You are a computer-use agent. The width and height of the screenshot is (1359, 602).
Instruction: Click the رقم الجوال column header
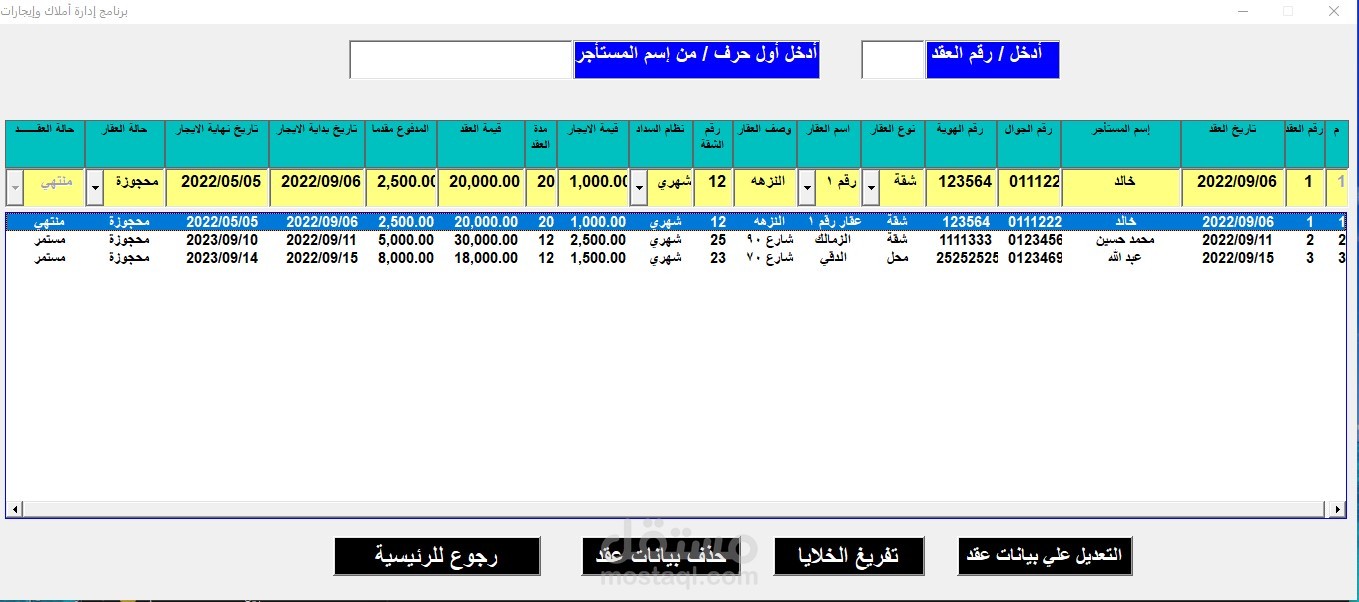coord(1029,144)
